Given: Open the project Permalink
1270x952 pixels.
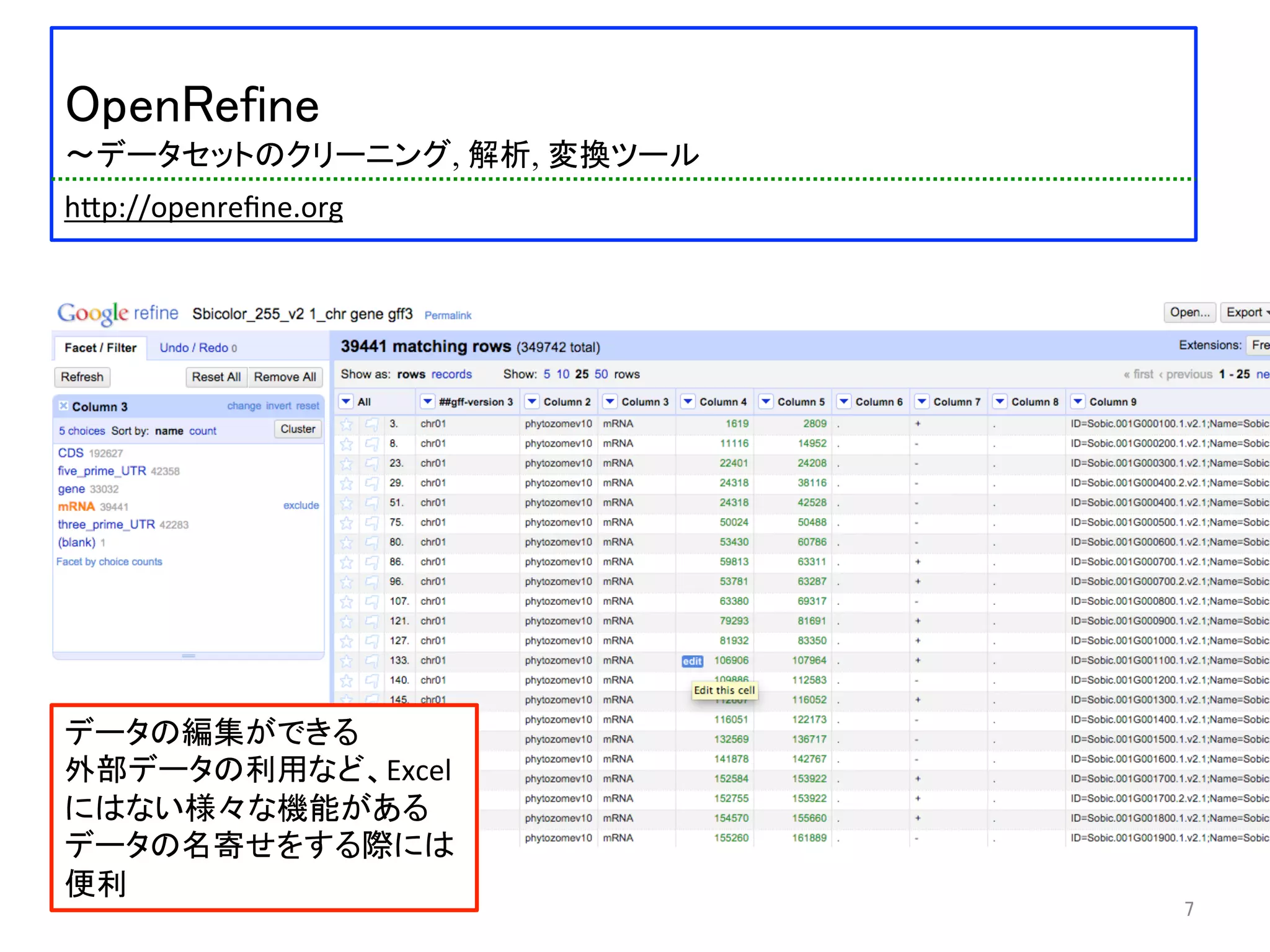Looking at the screenshot, I should click(448, 315).
